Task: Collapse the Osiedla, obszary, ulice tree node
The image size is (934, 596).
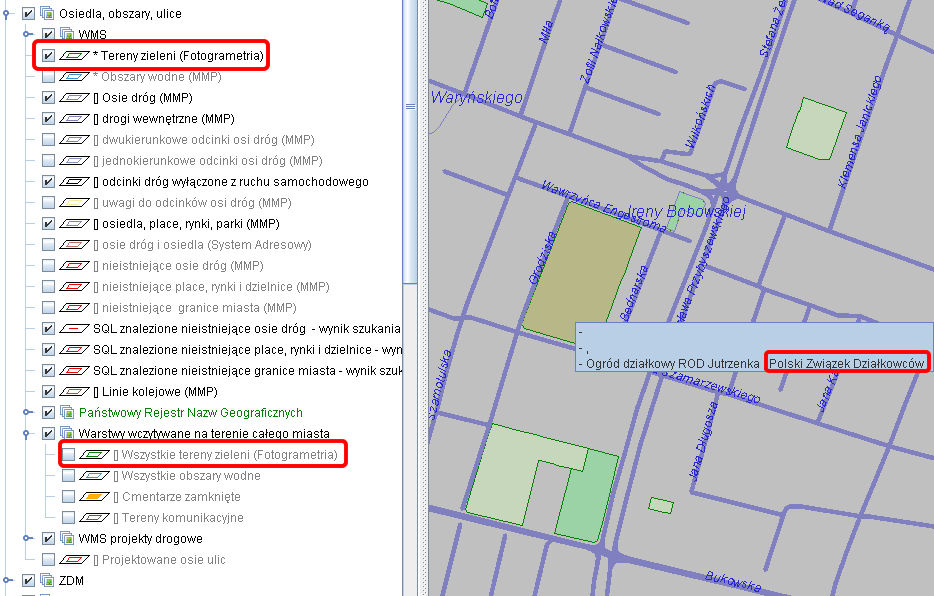Action: coord(8,14)
